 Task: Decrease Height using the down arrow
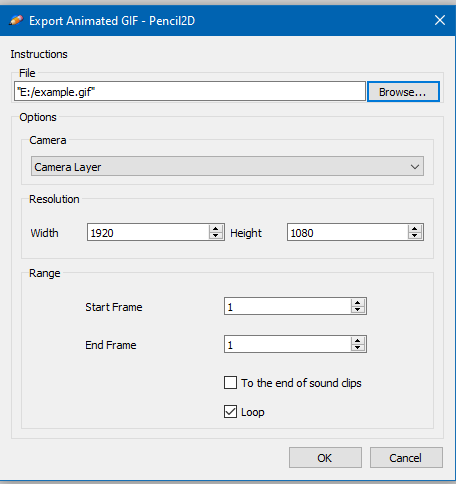click(414, 236)
